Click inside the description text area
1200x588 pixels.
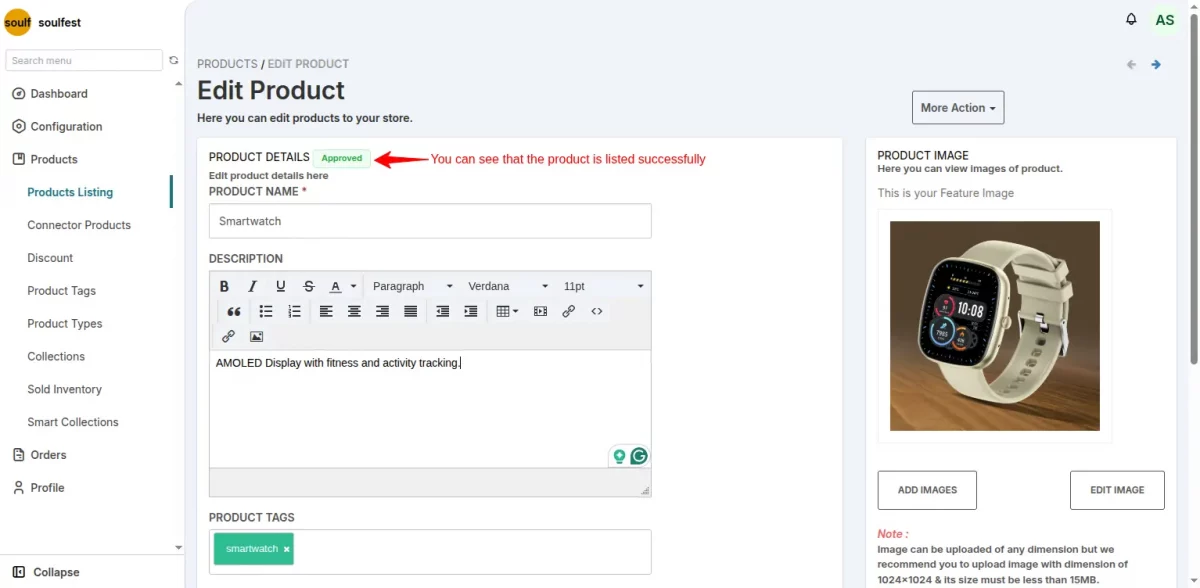(430, 408)
